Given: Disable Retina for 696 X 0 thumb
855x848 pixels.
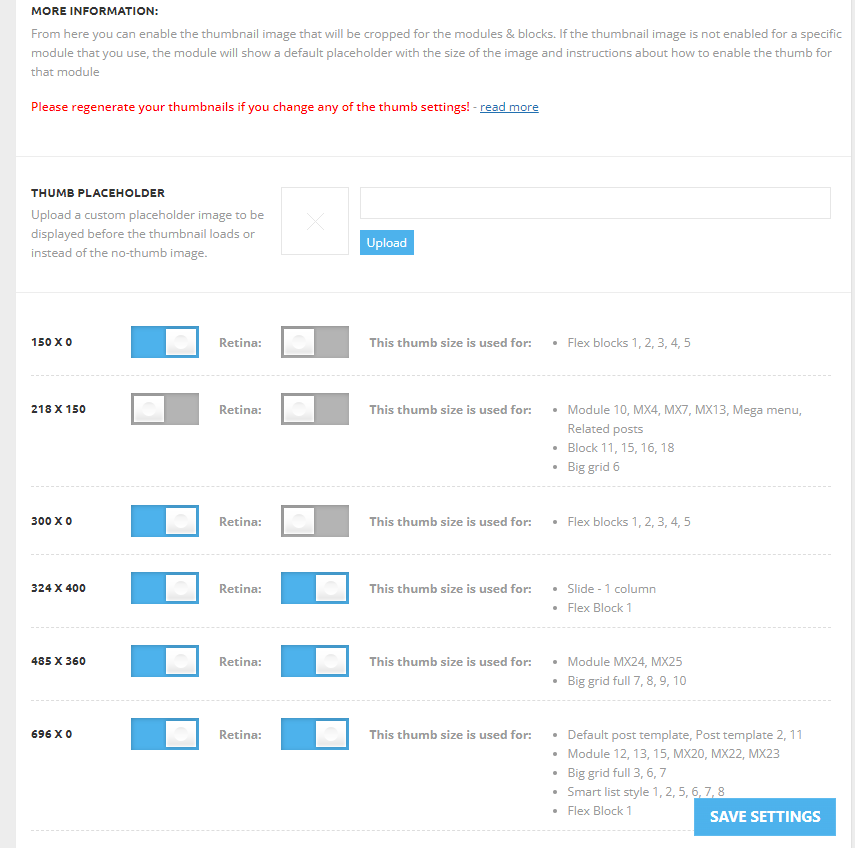Looking at the screenshot, I should tap(315, 734).
